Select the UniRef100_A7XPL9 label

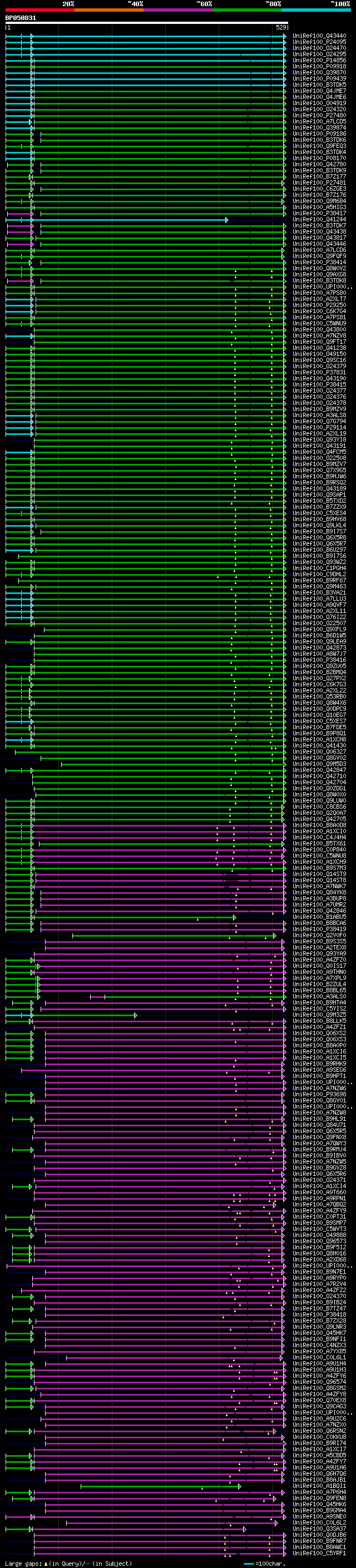[319, 977]
